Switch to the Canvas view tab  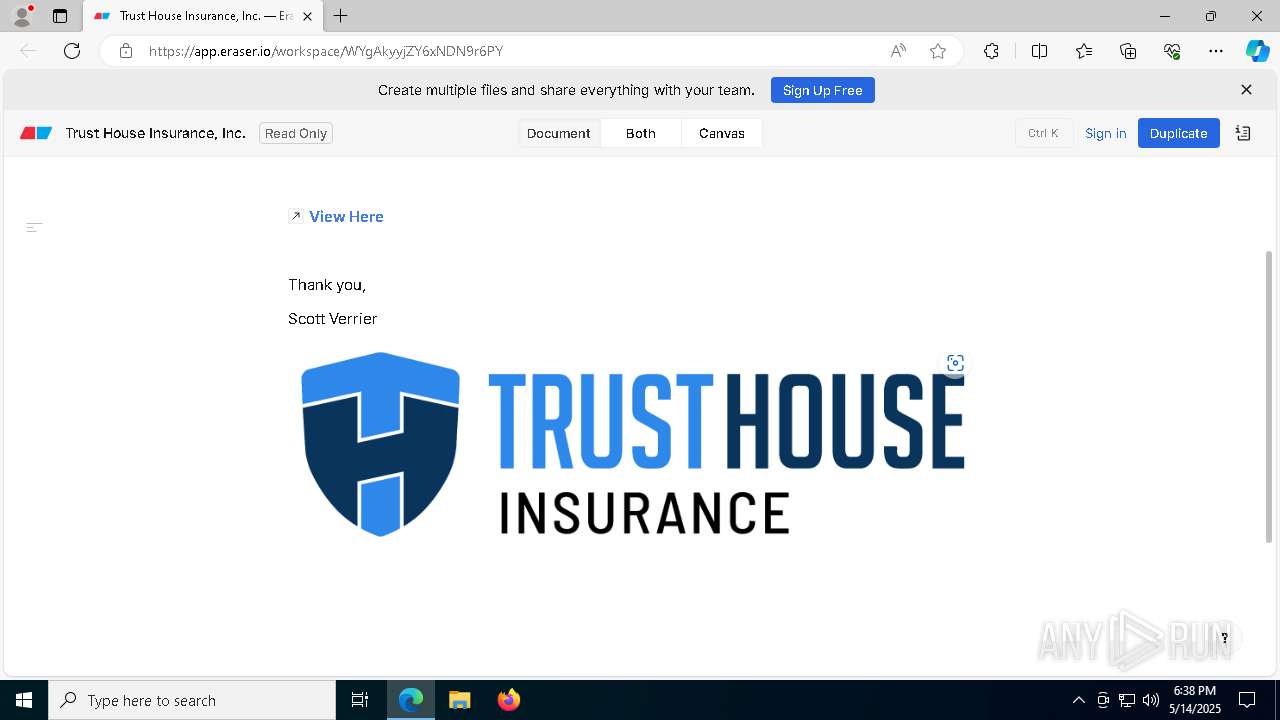tap(722, 133)
